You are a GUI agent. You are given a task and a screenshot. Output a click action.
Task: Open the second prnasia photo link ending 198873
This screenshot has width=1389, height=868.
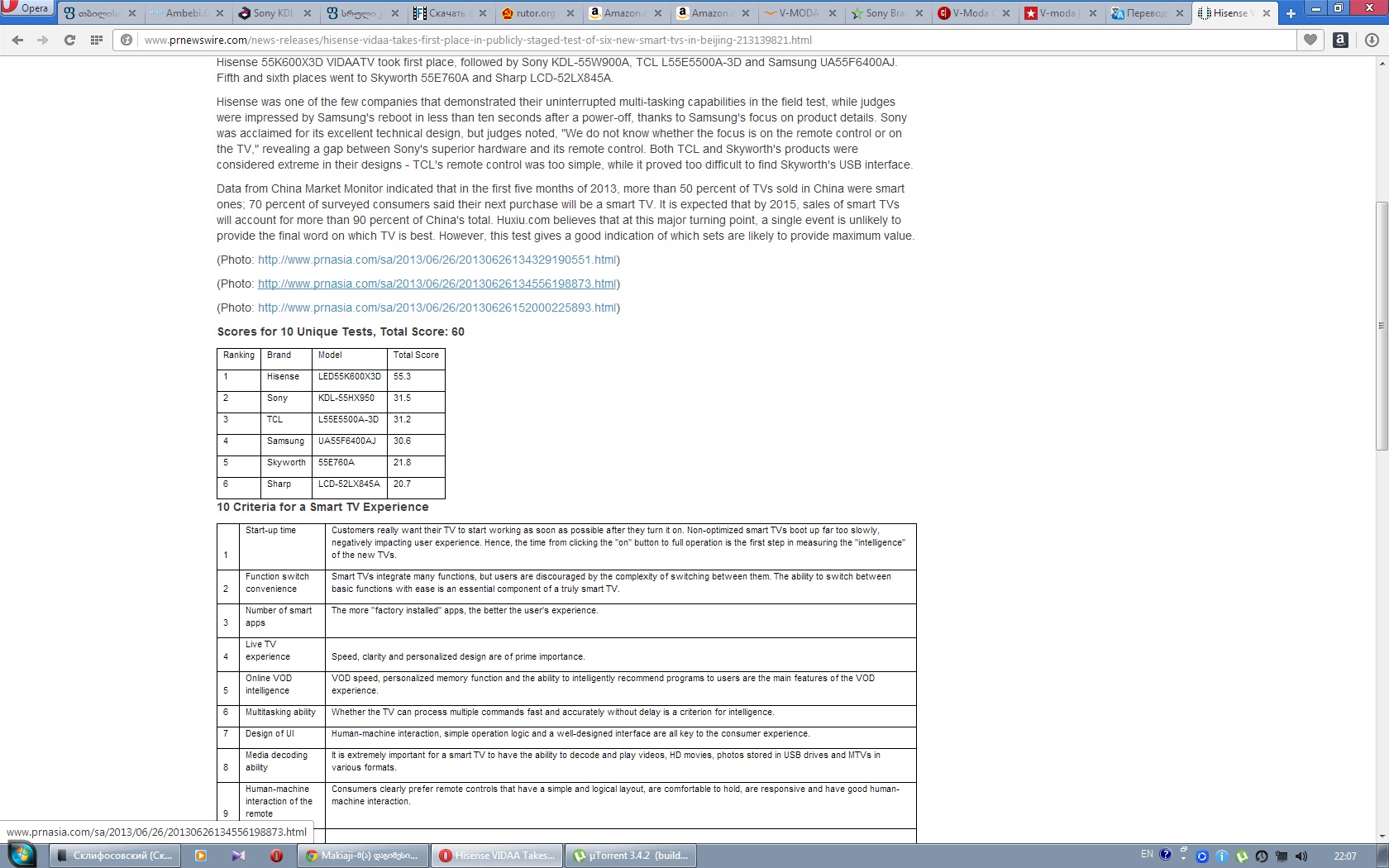click(437, 284)
